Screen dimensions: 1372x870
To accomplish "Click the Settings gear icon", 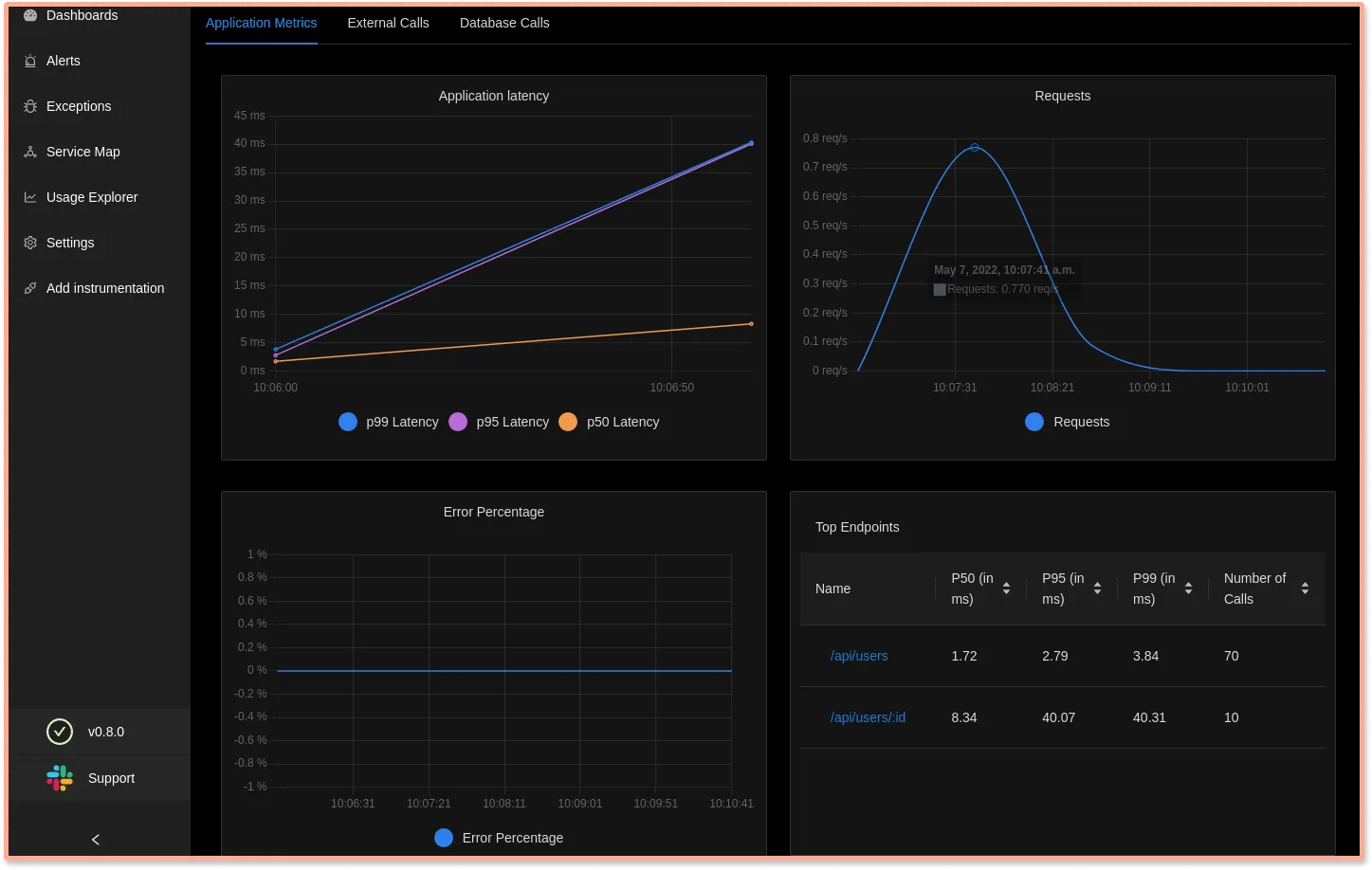I will coord(30,243).
